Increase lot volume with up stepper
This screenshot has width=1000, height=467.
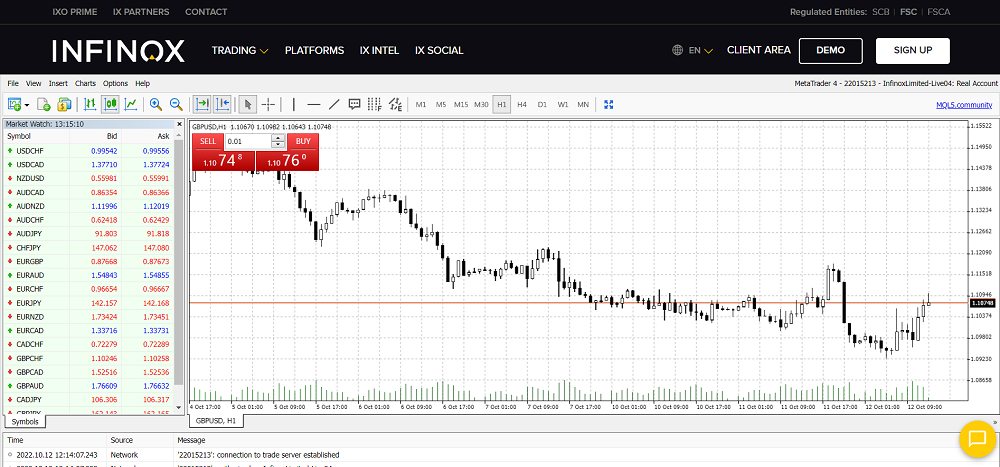(279, 138)
